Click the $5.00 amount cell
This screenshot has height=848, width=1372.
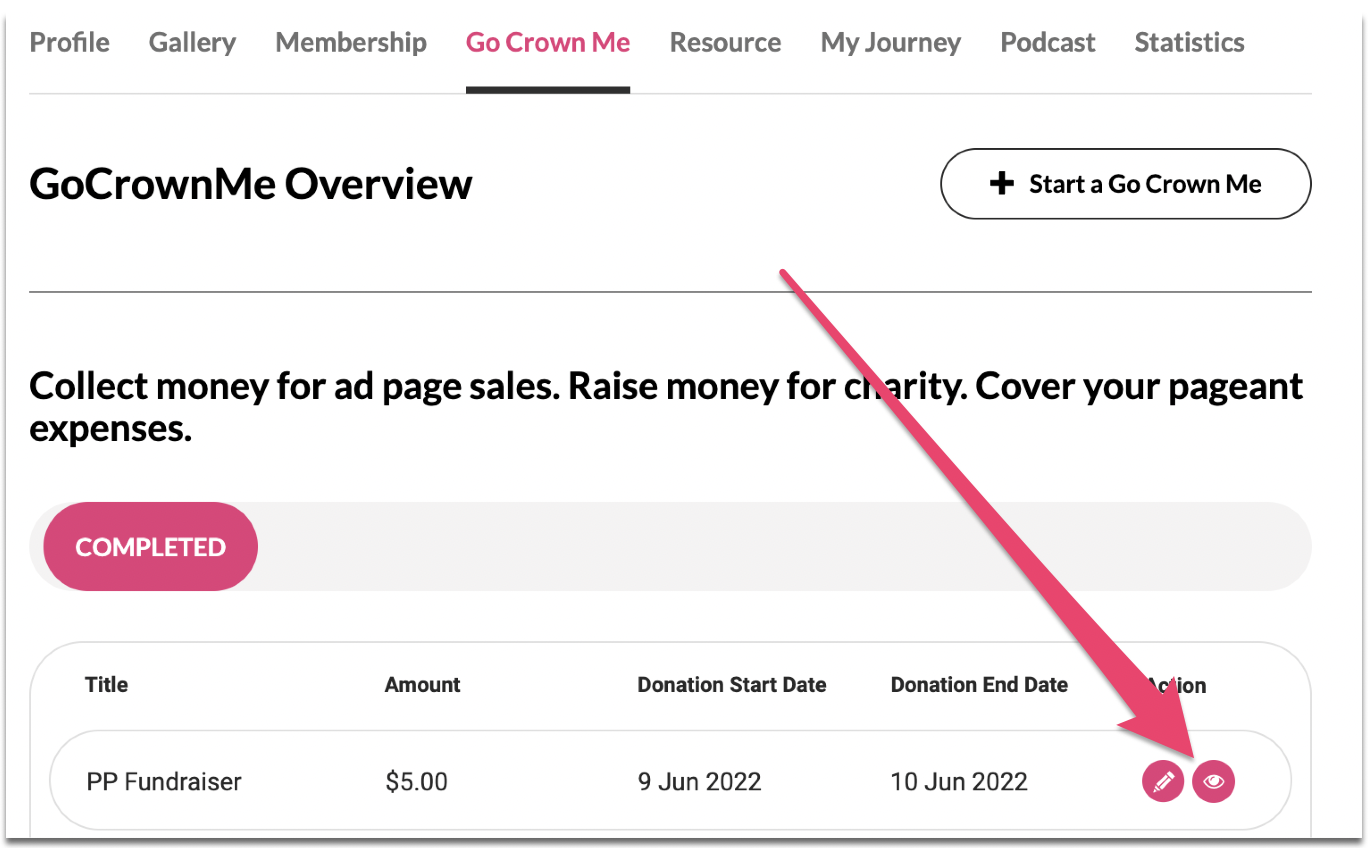(x=417, y=782)
